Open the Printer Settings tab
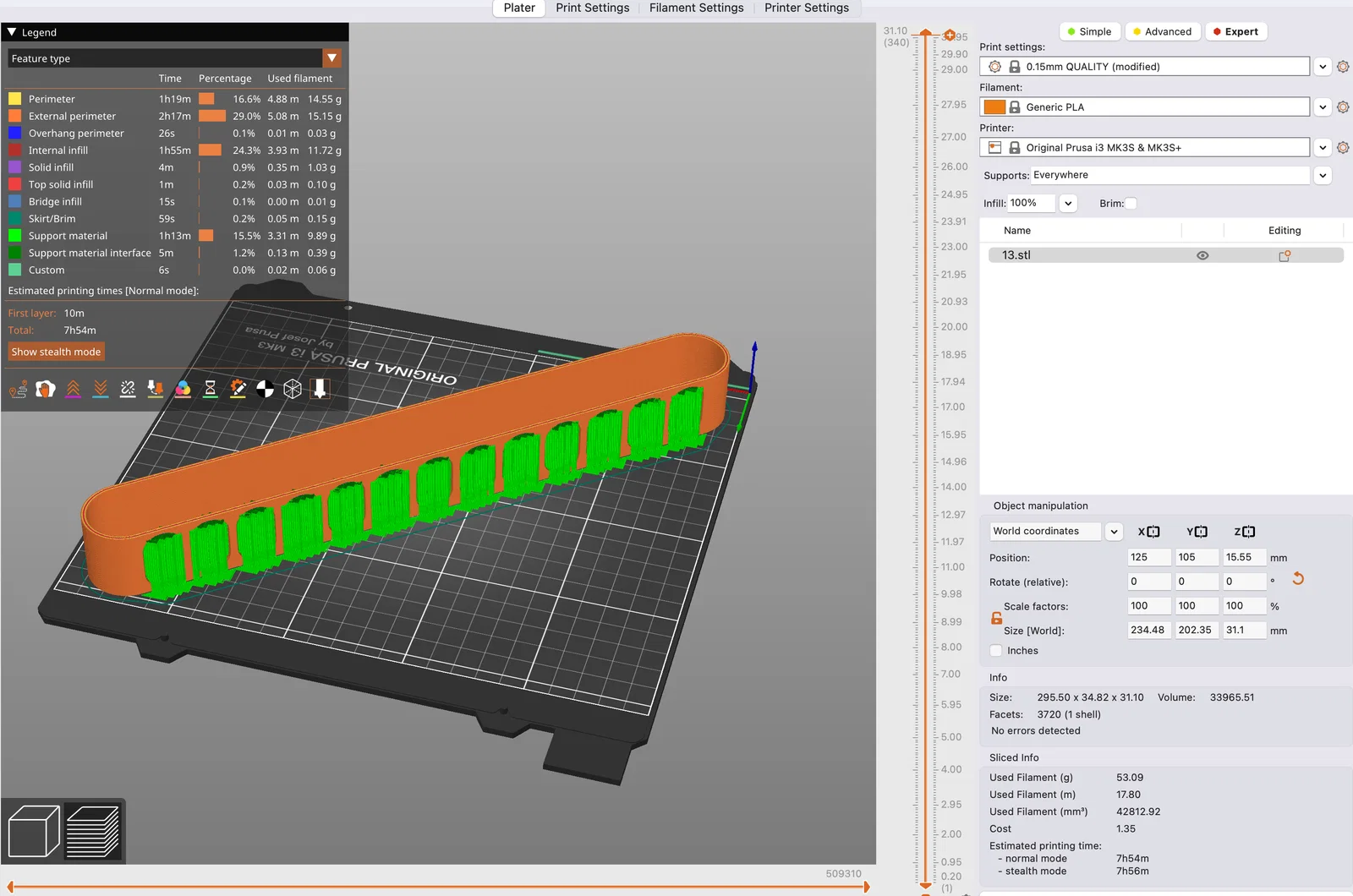1353x896 pixels. (806, 8)
